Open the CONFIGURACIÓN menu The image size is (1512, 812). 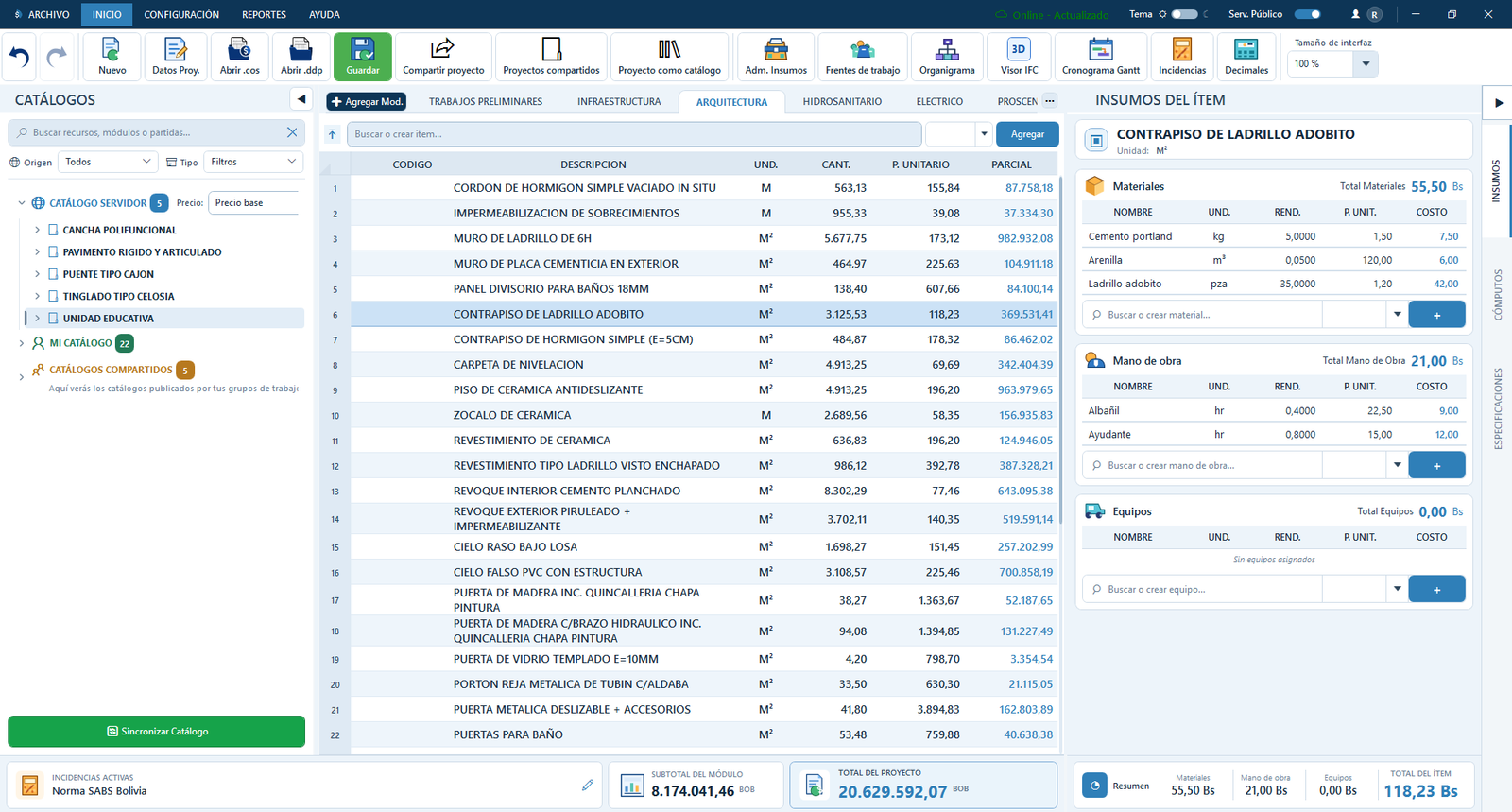click(181, 15)
